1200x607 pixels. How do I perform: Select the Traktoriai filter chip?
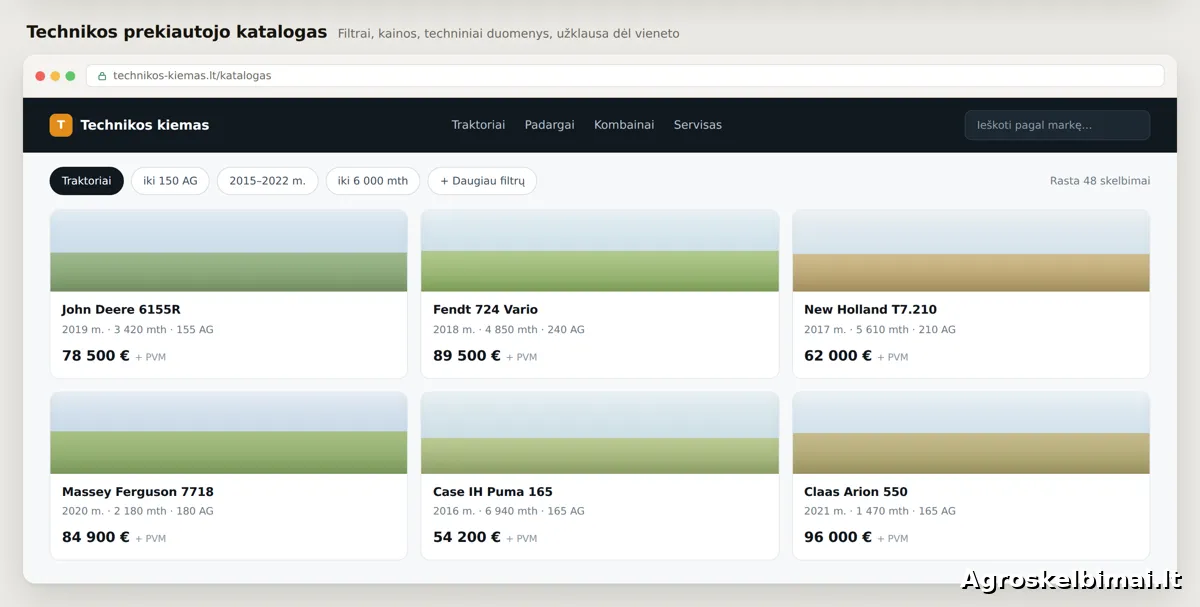click(87, 181)
